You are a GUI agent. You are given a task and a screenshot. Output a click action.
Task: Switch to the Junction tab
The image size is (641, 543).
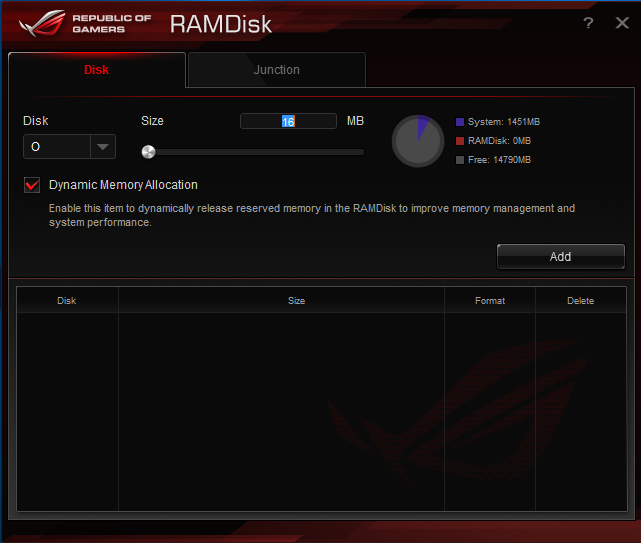click(277, 70)
